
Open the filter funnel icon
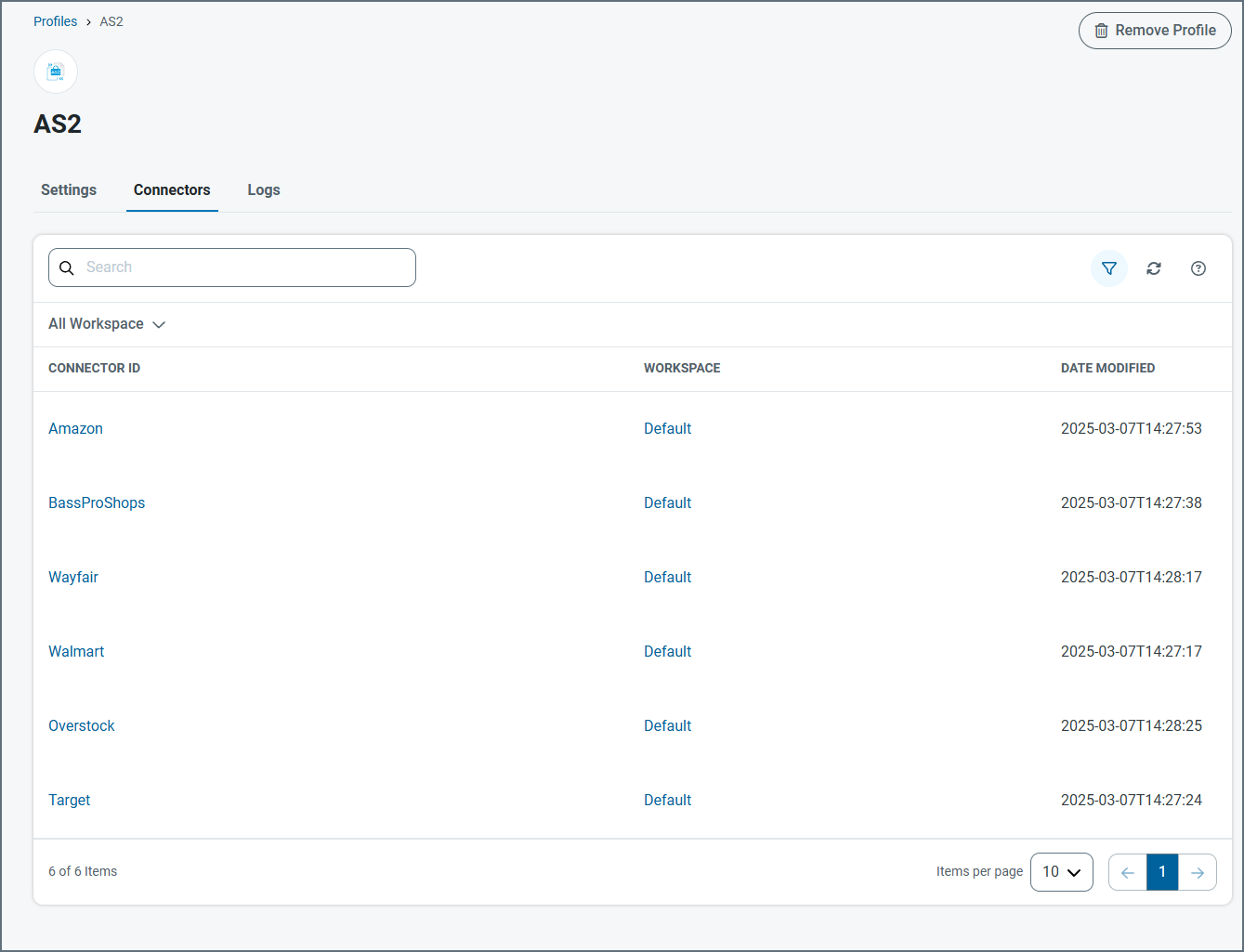point(1108,268)
